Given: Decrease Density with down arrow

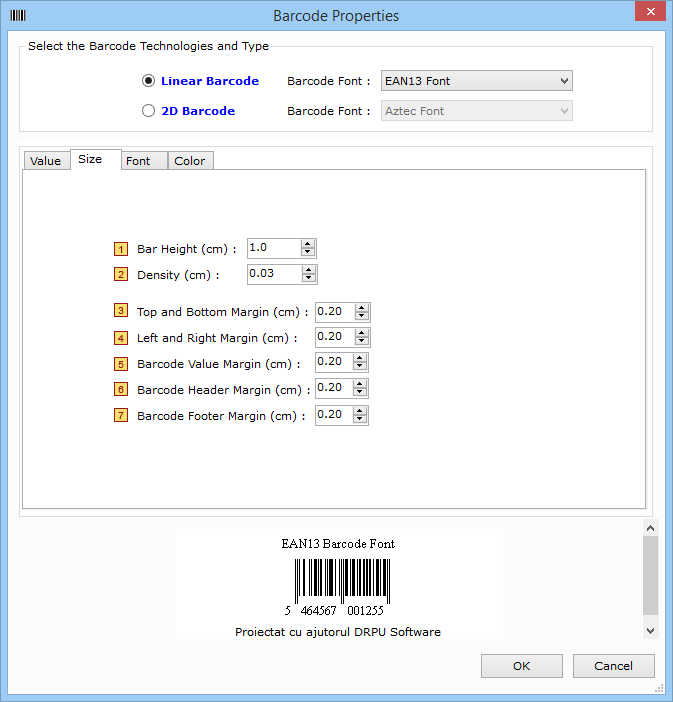Looking at the screenshot, I should [309, 278].
